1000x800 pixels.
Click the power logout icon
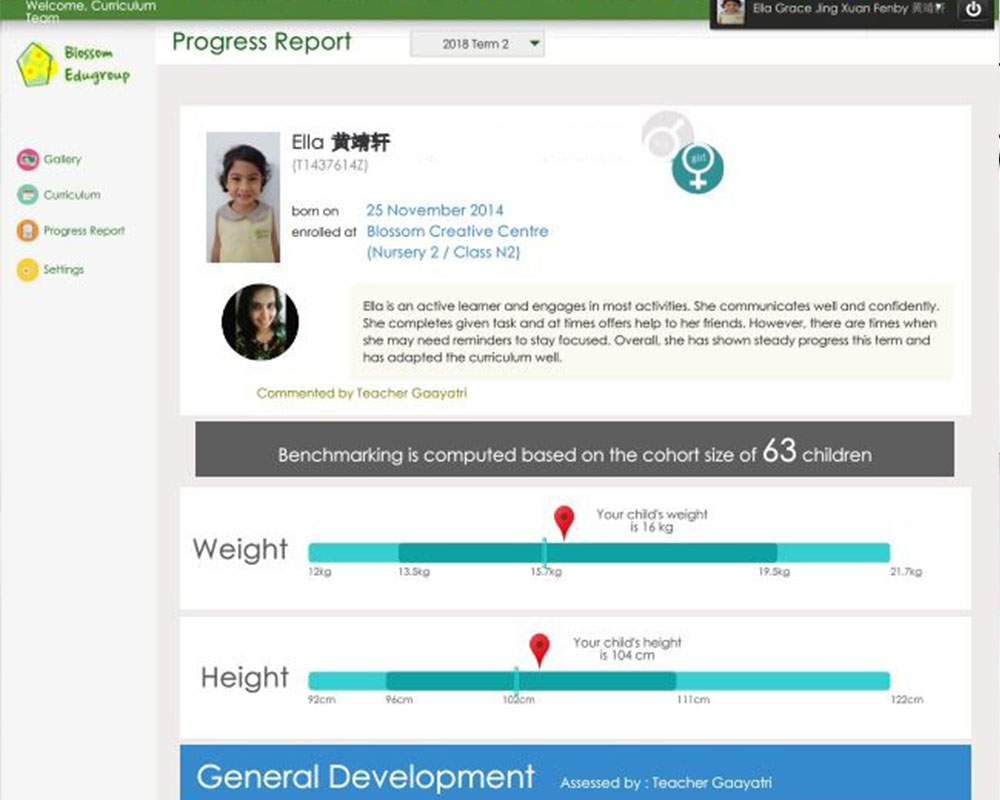(974, 10)
